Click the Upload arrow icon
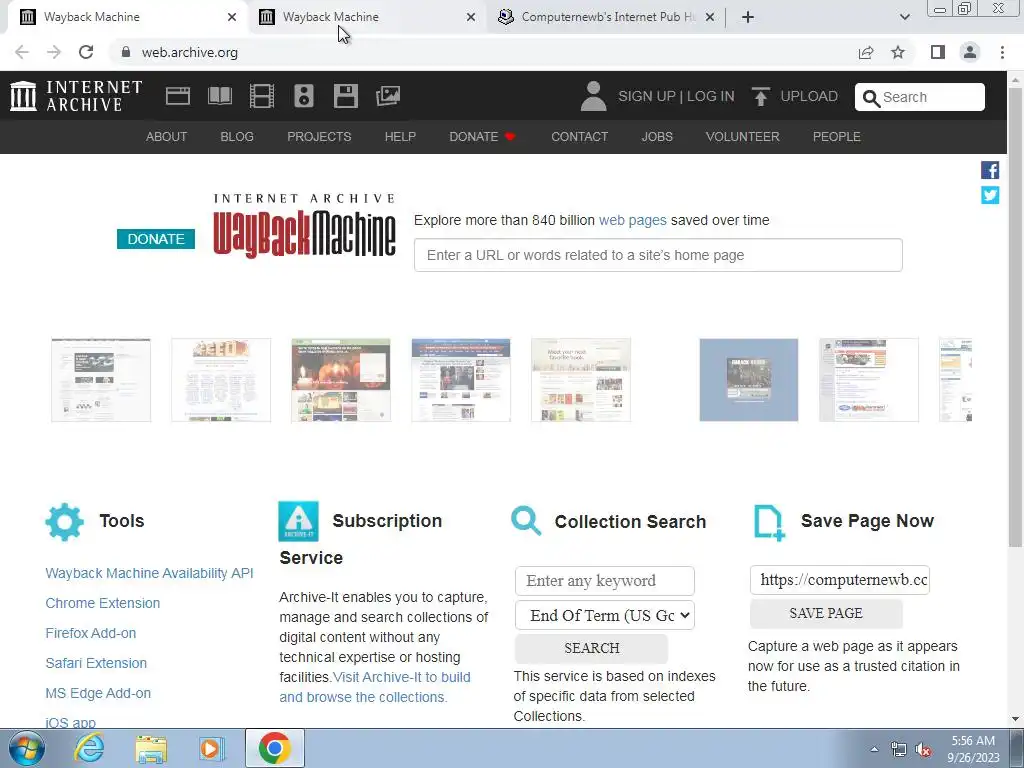 pos(760,96)
